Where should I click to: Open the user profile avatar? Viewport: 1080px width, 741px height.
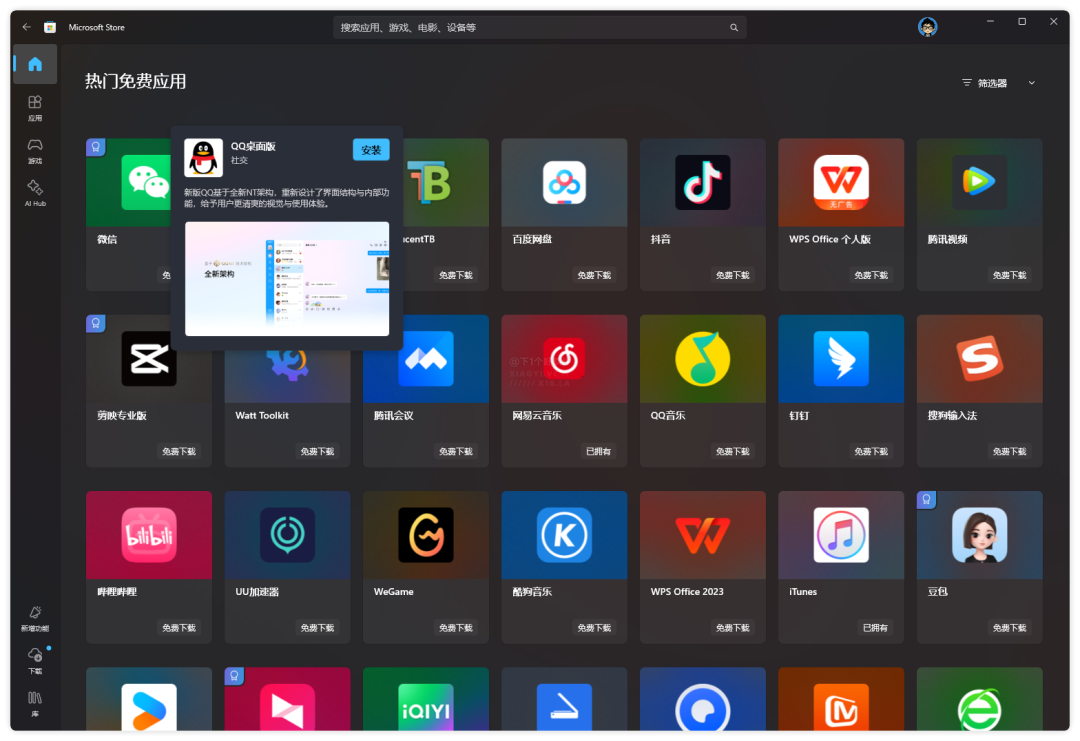tap(927, 27)
